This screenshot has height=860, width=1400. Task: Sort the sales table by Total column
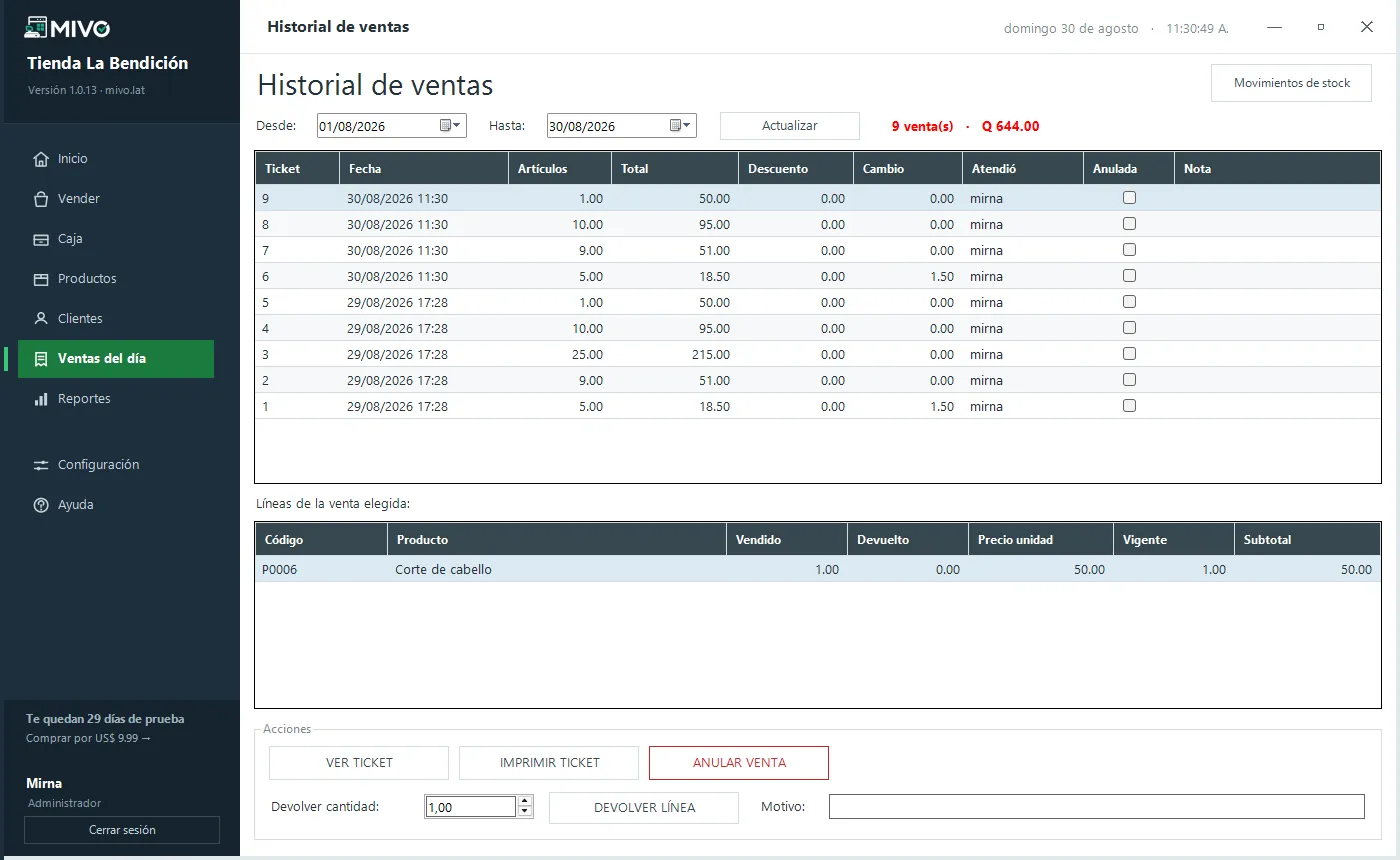(675, 169)
